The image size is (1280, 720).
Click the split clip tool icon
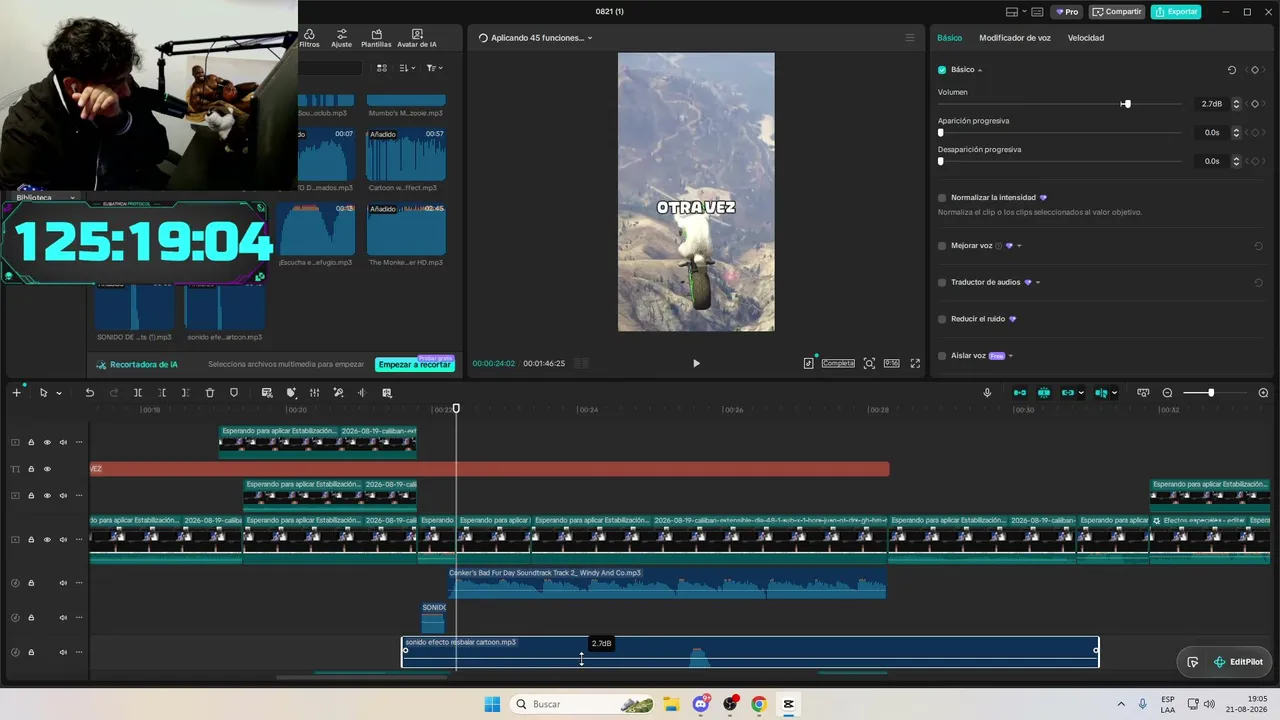pyautogui.click(x=138, y=393)
